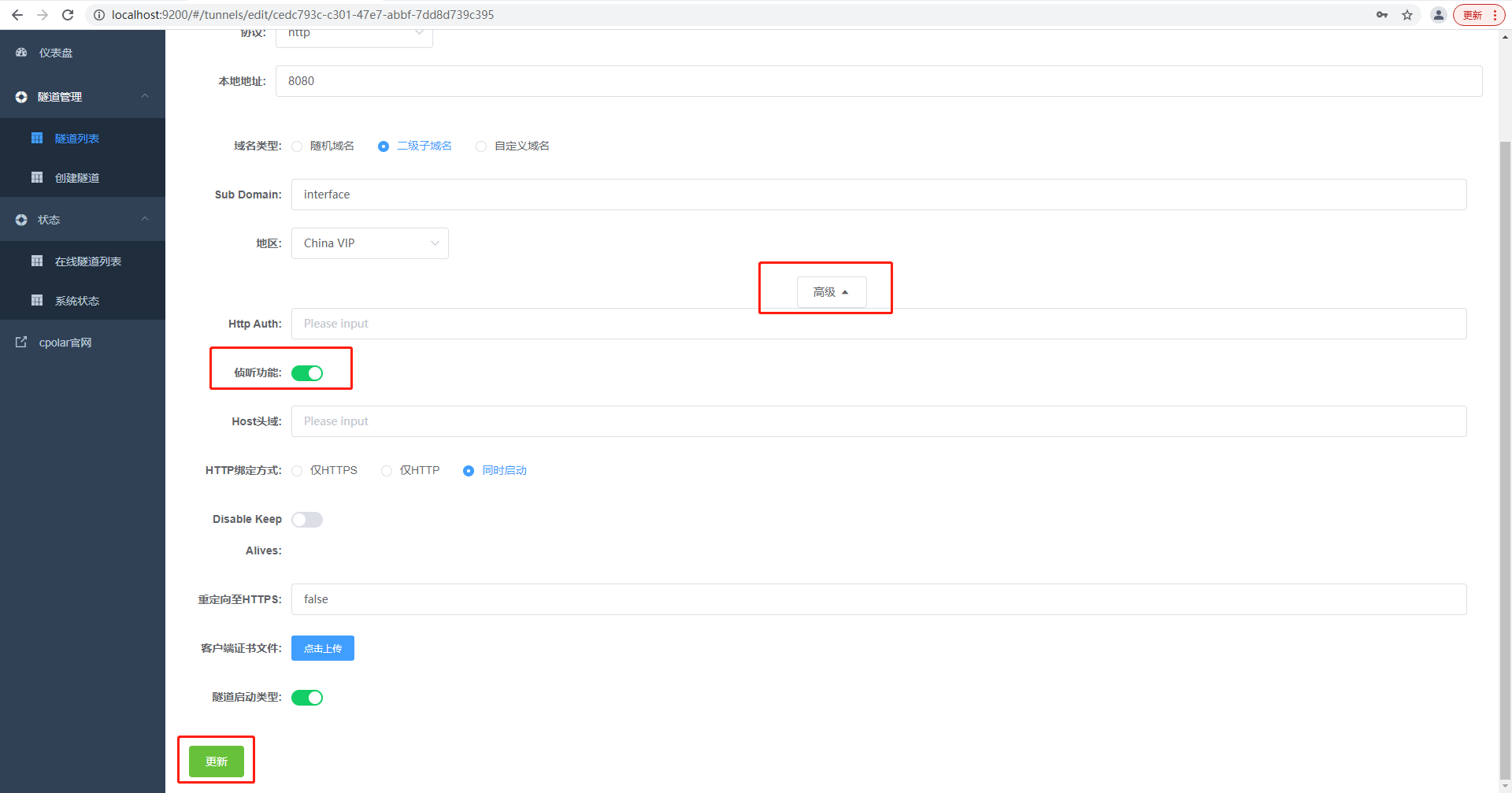Screen dimensions: 1512x793
Task: Click 点击上传 to upload client certificate
Action: click(x=322, y=647)
